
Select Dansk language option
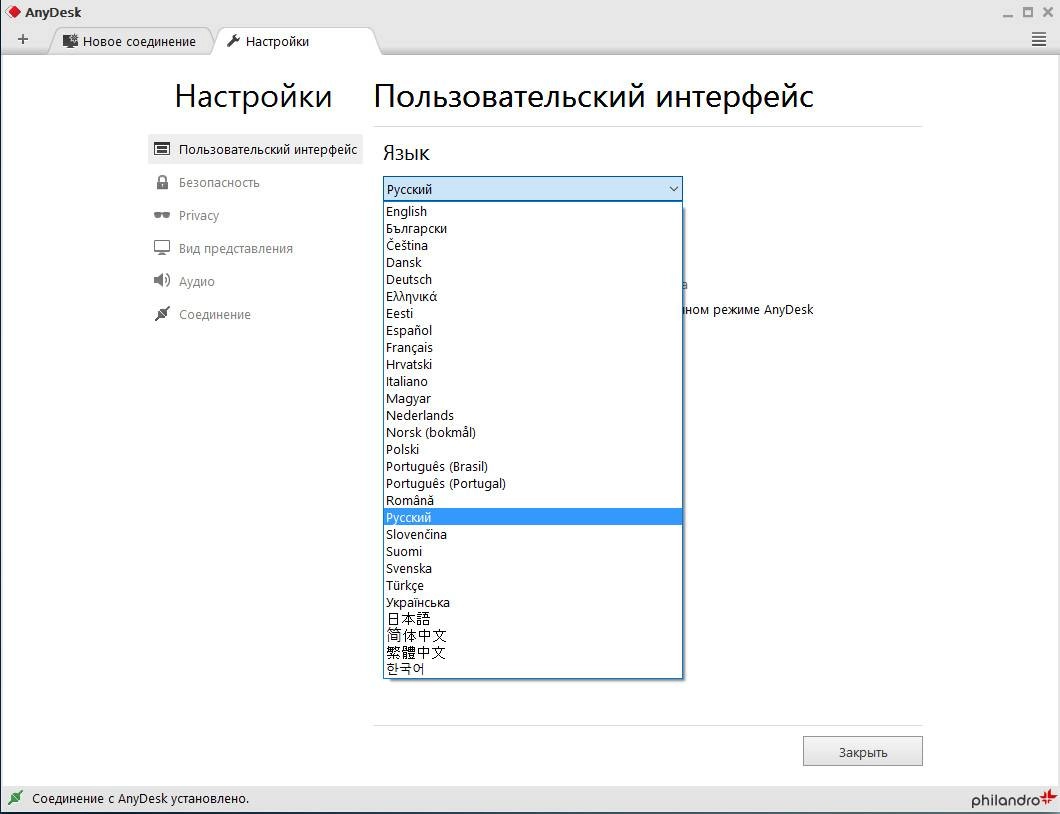click(x=533, y=262)
